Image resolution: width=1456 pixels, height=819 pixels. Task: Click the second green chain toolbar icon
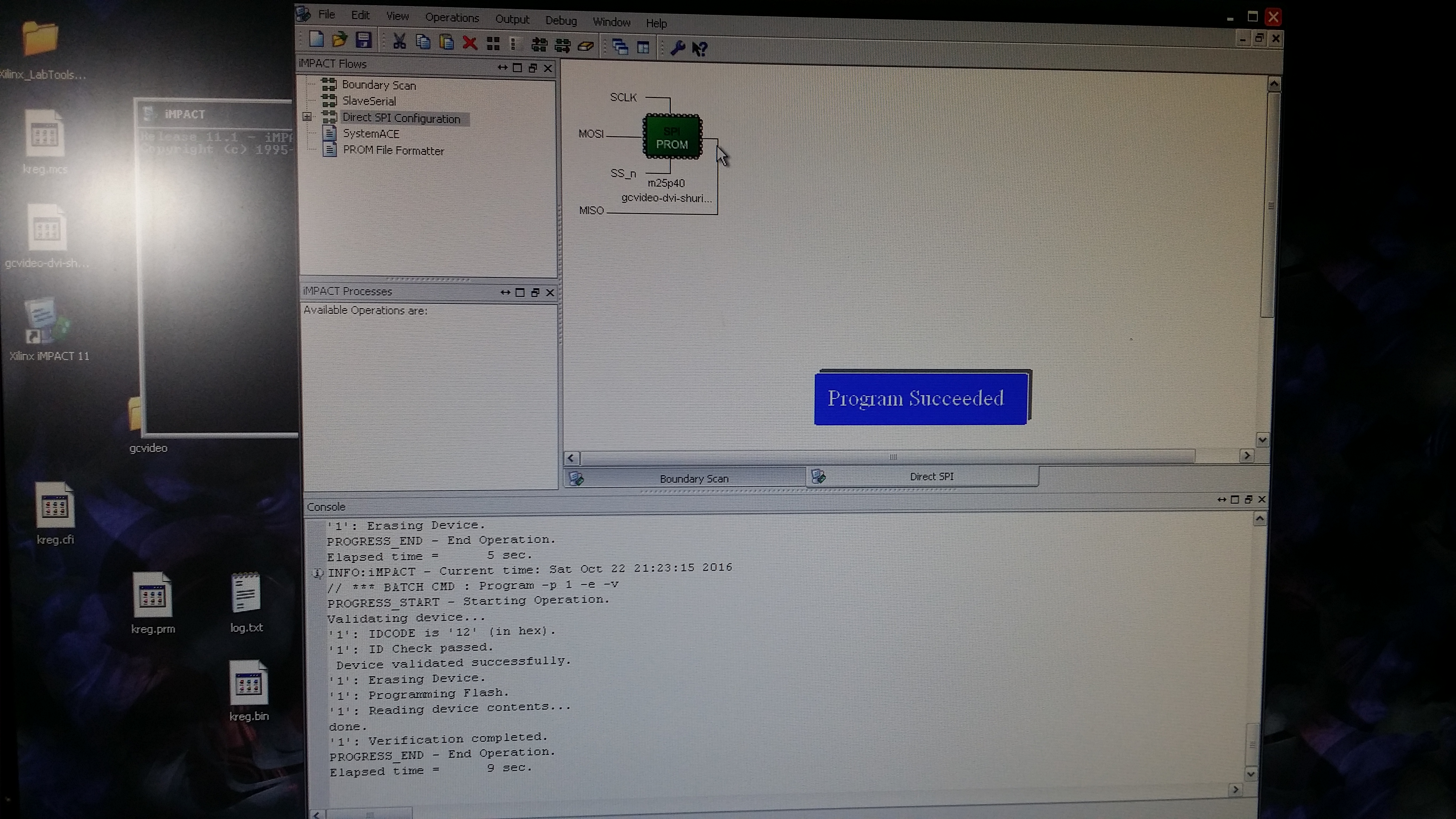[x=562, y=45]
